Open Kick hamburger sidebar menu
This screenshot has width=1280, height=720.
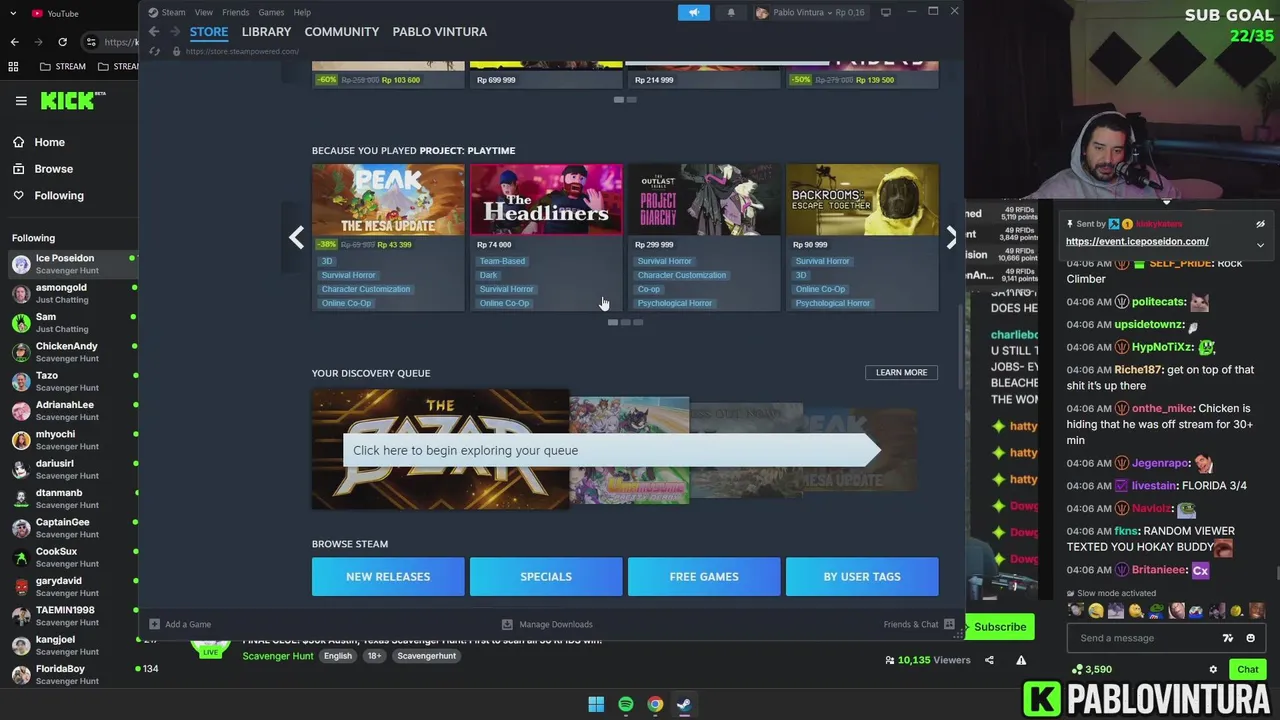click(21, 100)
